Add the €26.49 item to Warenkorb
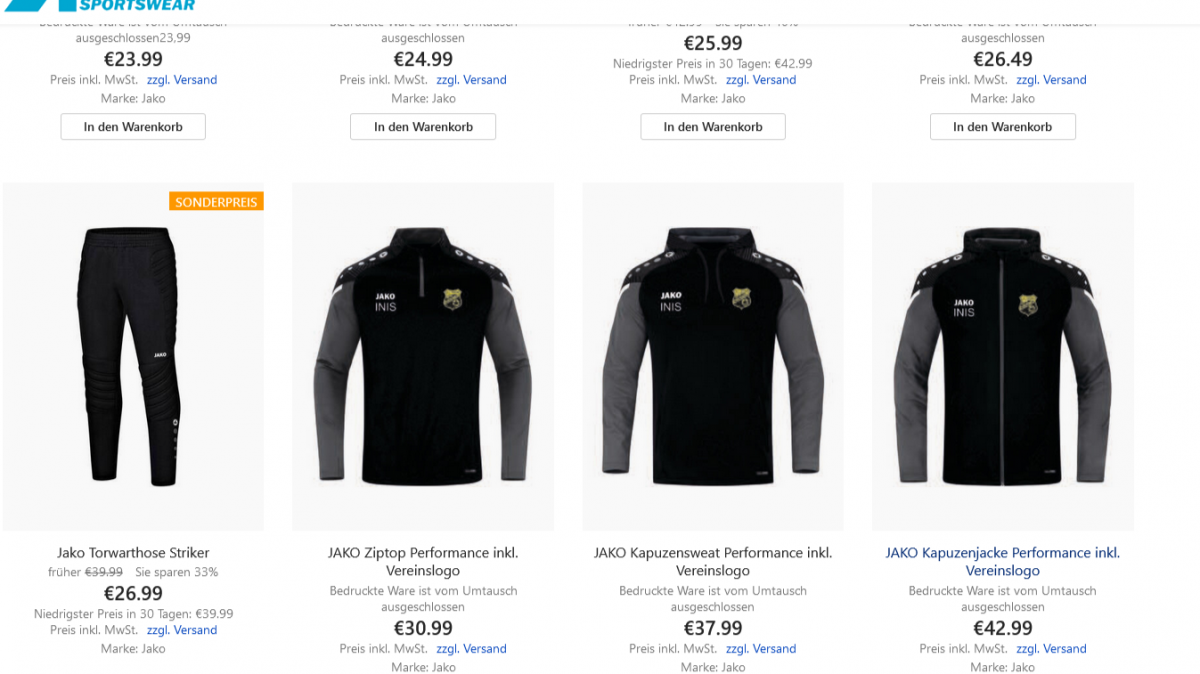This screenshot has height=674, width=1200. click(x=1003, y=127)
